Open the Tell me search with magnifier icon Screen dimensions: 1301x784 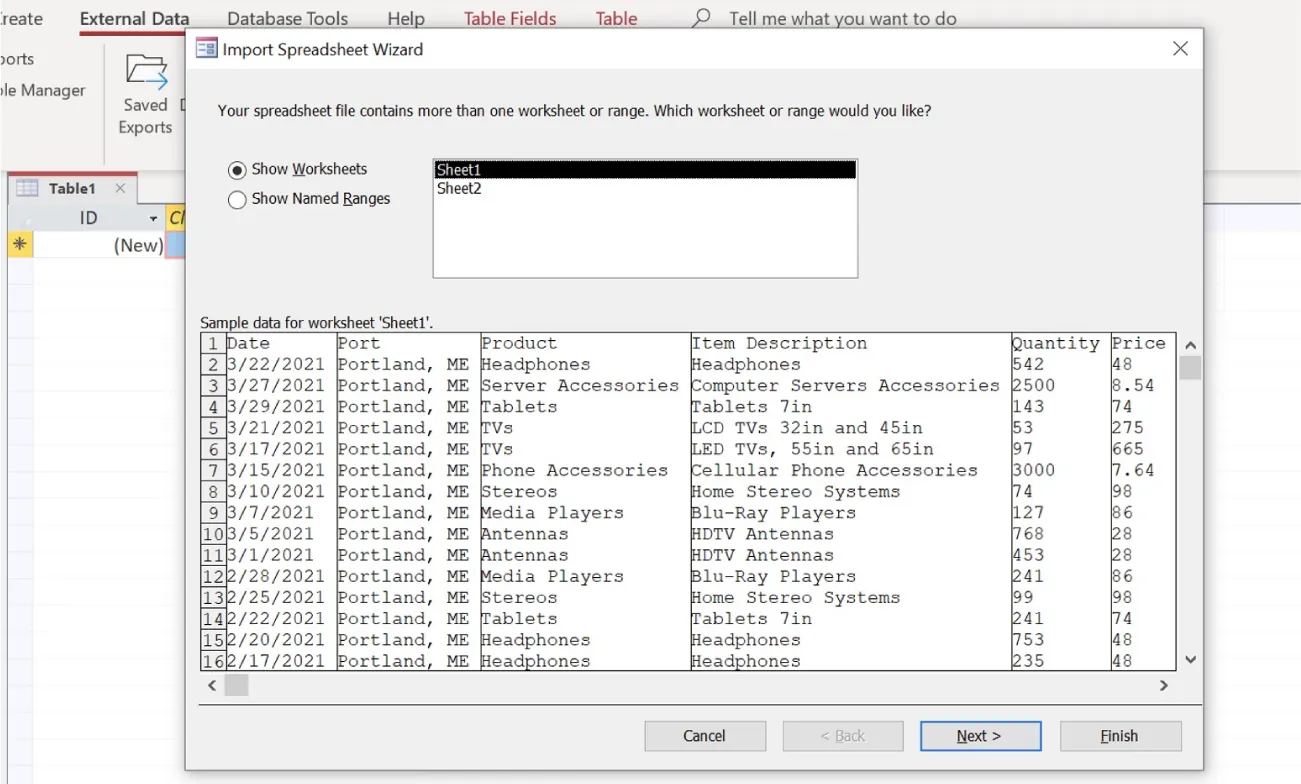click(701, 18)
